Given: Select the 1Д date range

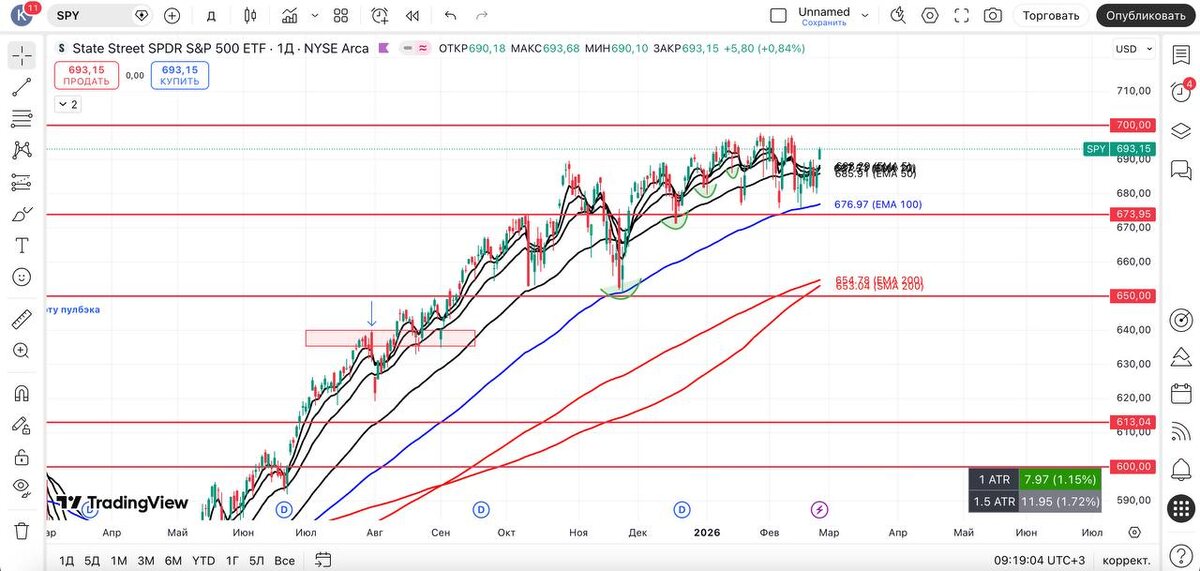Looking at the screenshot, I should coord(66,560).
